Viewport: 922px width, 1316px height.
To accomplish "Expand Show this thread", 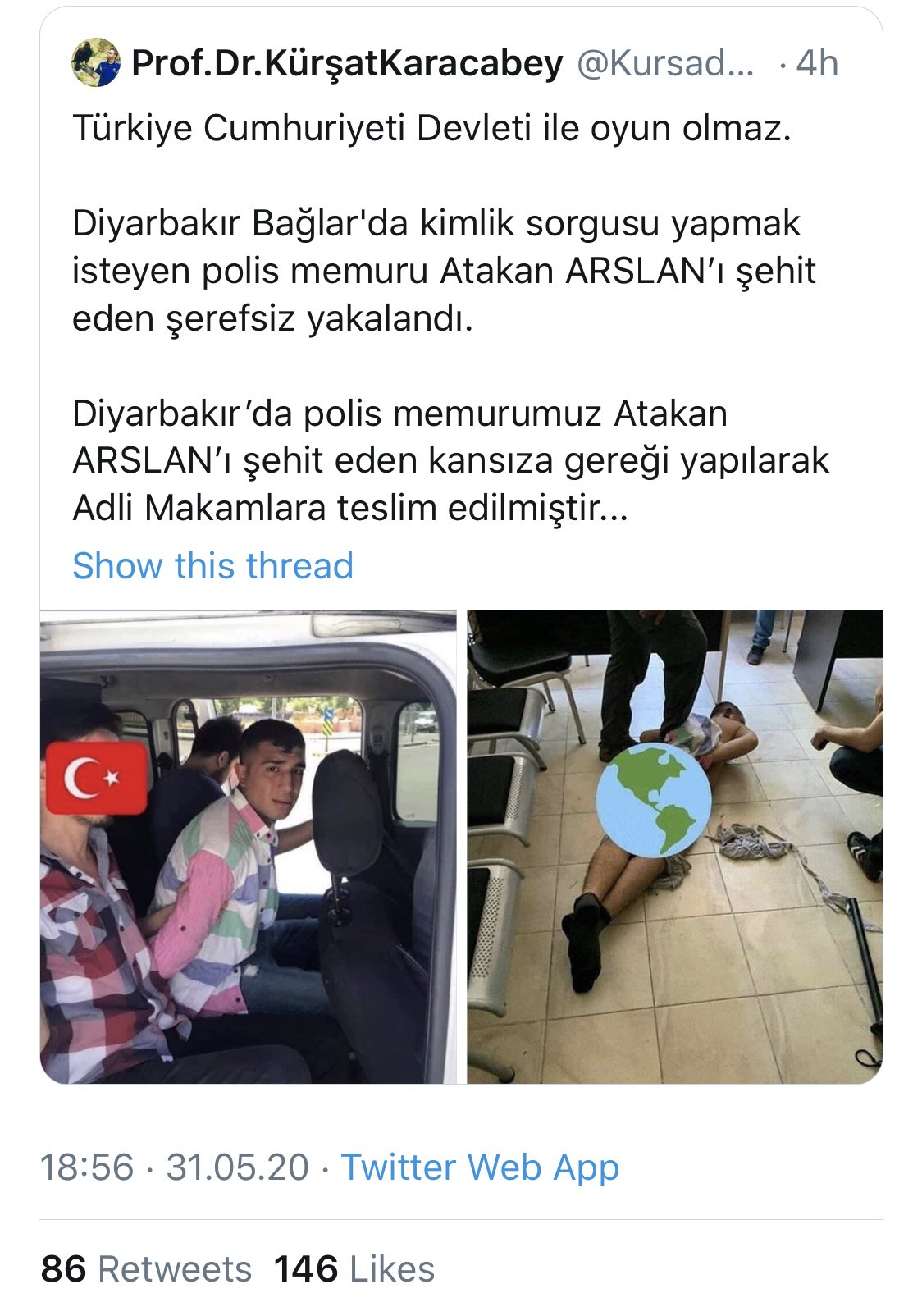I will [x=213, y=565].
